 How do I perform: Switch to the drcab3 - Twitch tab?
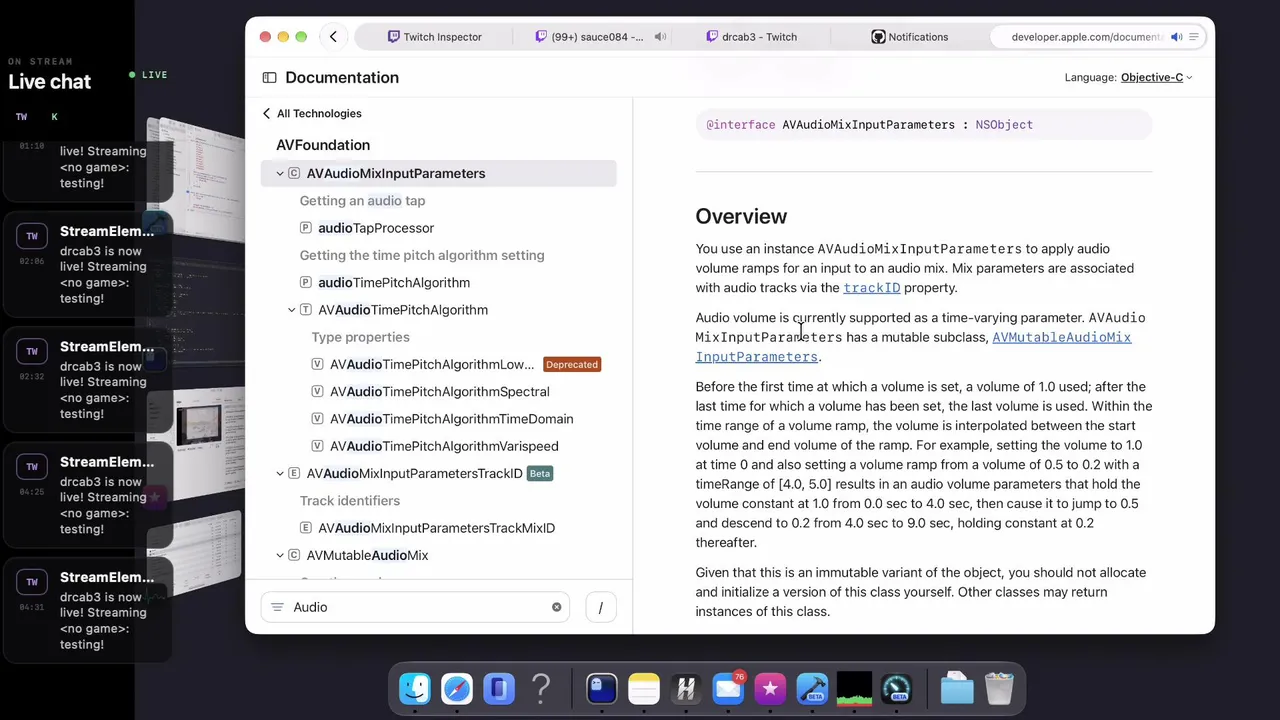pyautogui.click(x=752, y=37)
